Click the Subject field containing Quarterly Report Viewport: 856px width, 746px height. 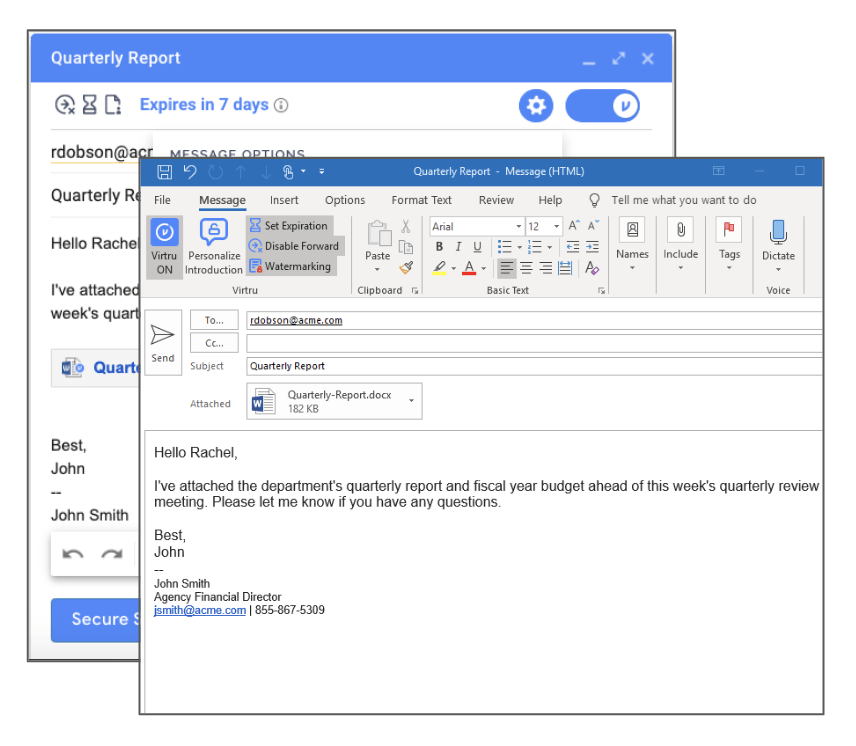click(534, 366)
